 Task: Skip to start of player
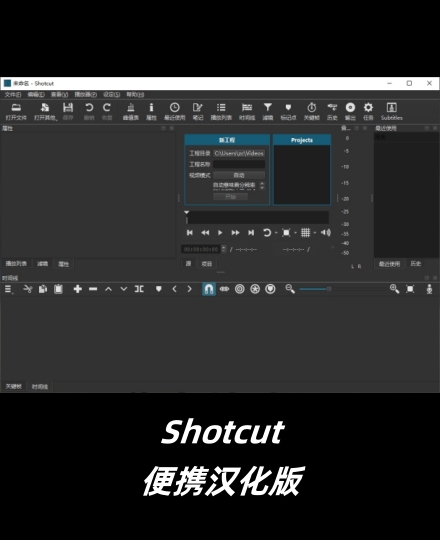[x=190, y=233]
